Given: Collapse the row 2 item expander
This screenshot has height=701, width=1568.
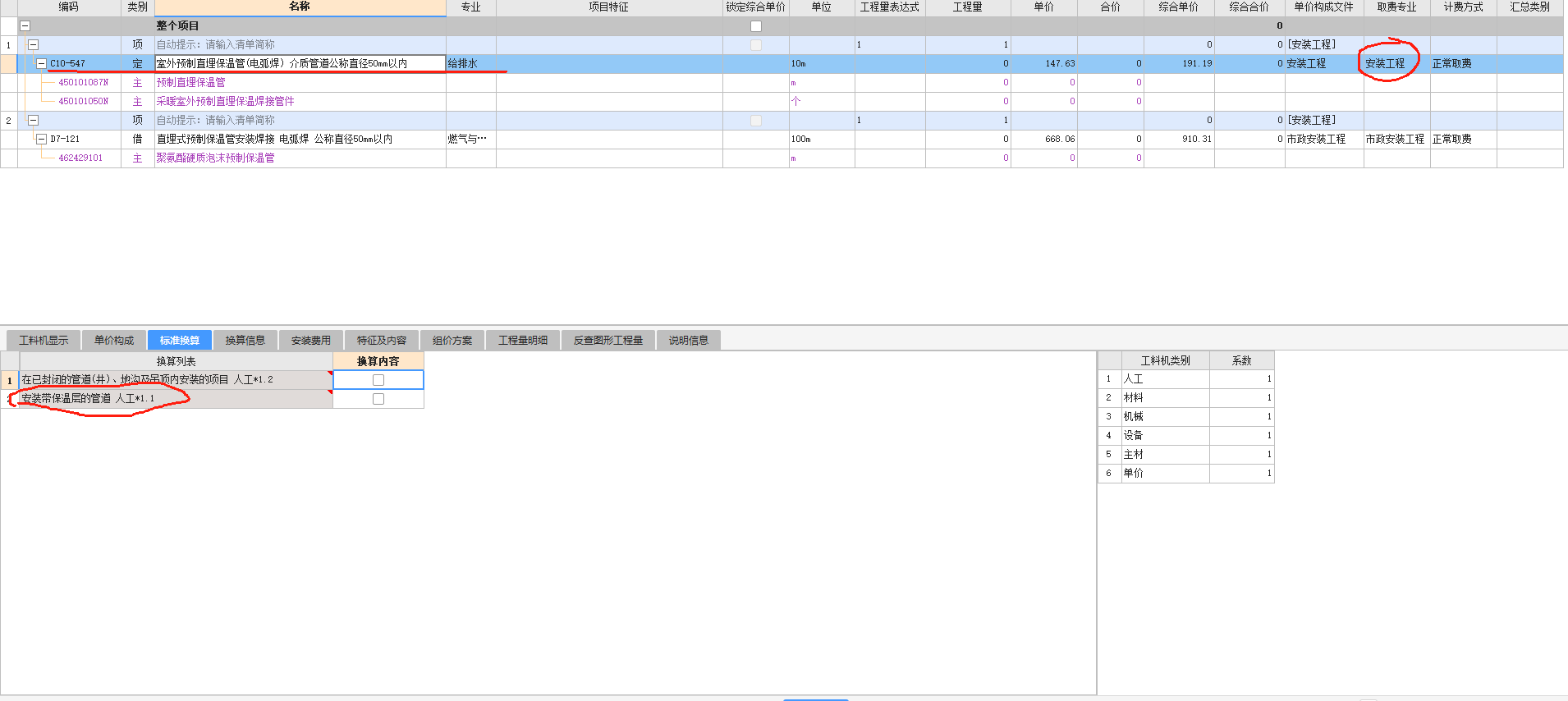Looking at the screenshot, I should (x=34, y=121).
